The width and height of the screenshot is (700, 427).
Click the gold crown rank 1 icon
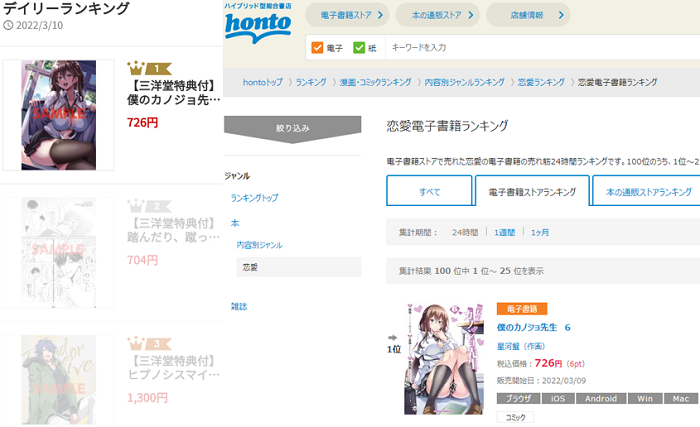149,68
